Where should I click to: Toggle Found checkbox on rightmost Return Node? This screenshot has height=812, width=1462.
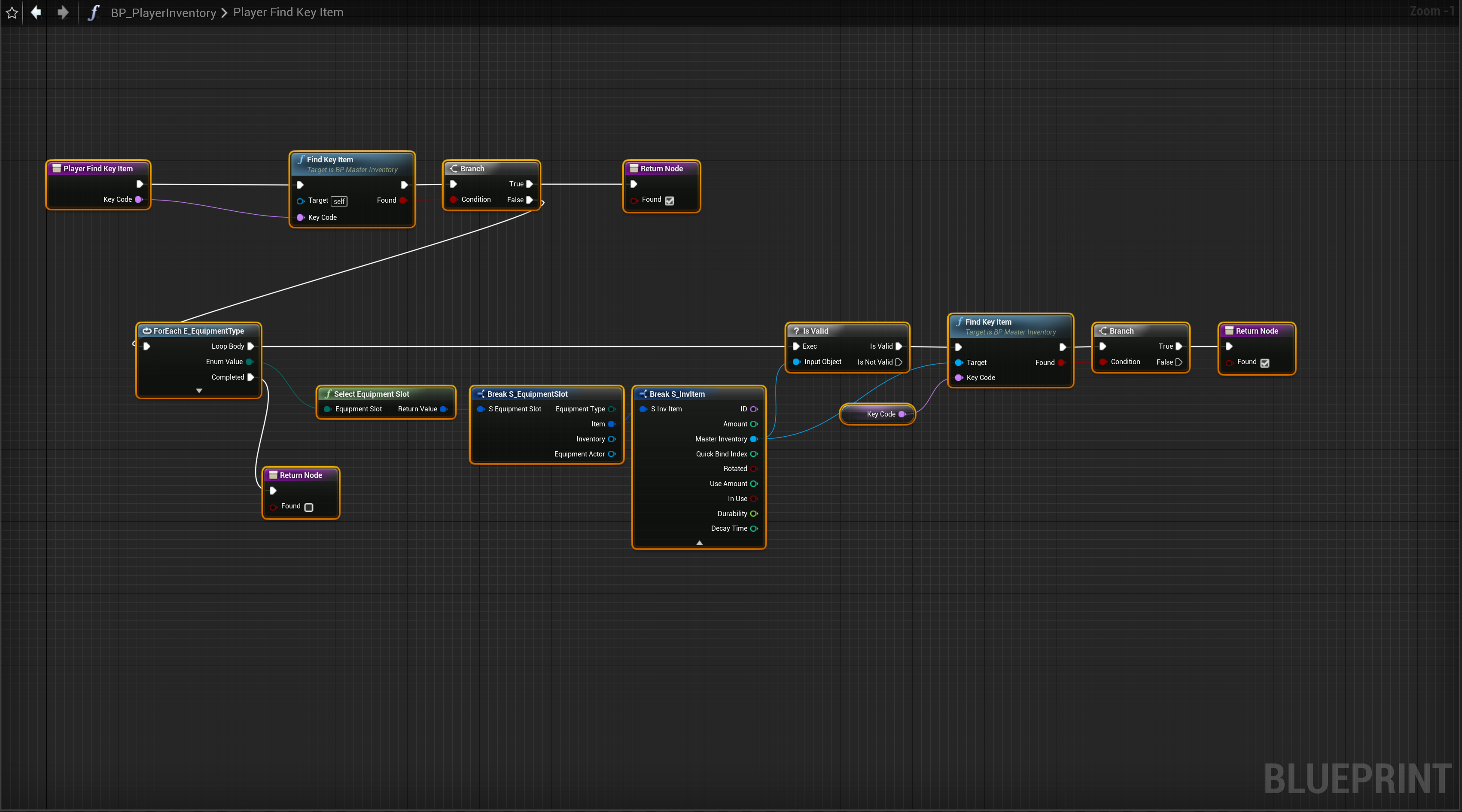pos(1264,362)
